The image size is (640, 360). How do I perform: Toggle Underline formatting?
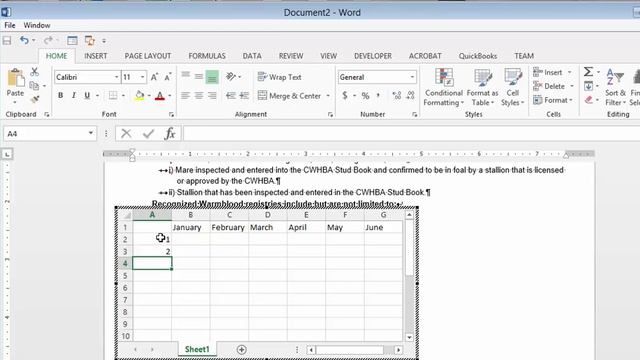tap(87, 96)
